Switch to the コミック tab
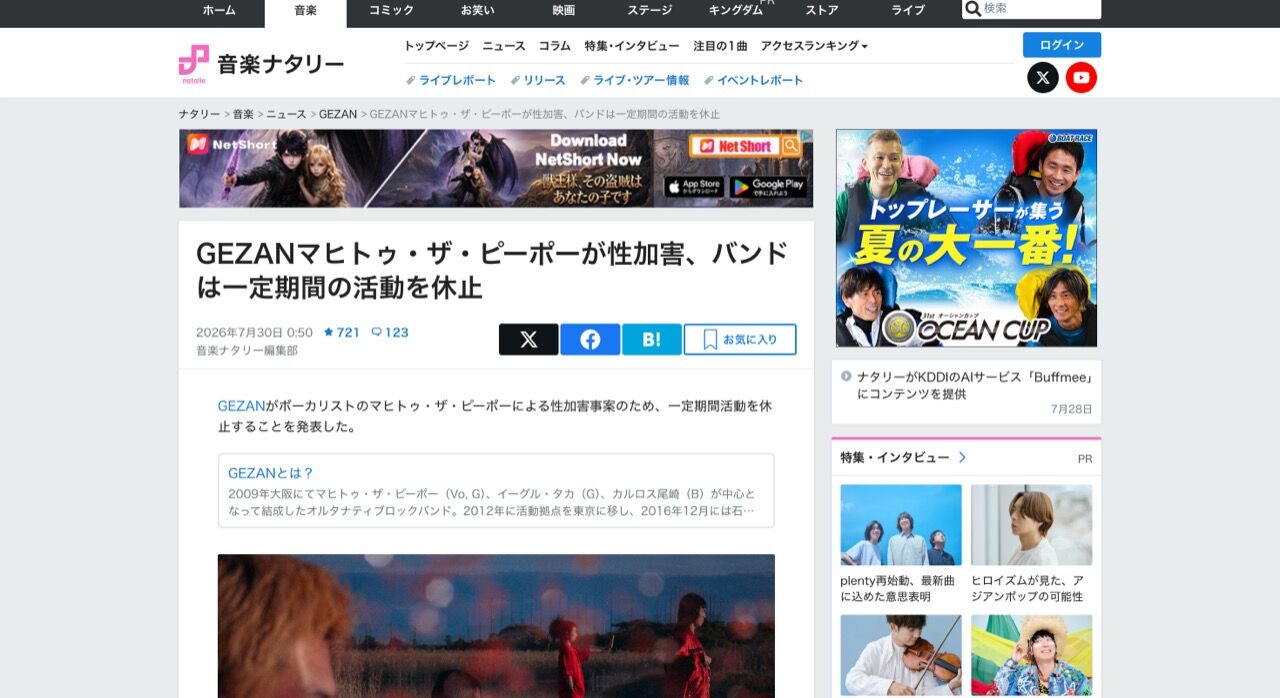The width and height of the screenshot is (1280, 698). 391,10
